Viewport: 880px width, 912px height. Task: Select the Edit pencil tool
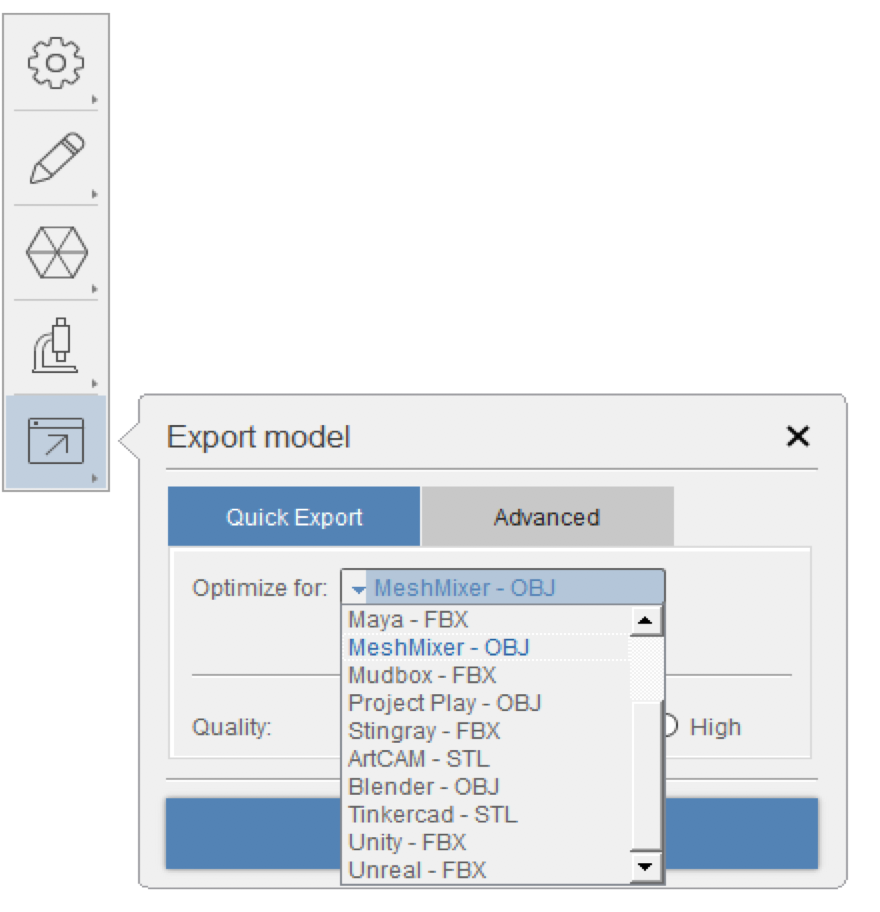tap(57, 155)
